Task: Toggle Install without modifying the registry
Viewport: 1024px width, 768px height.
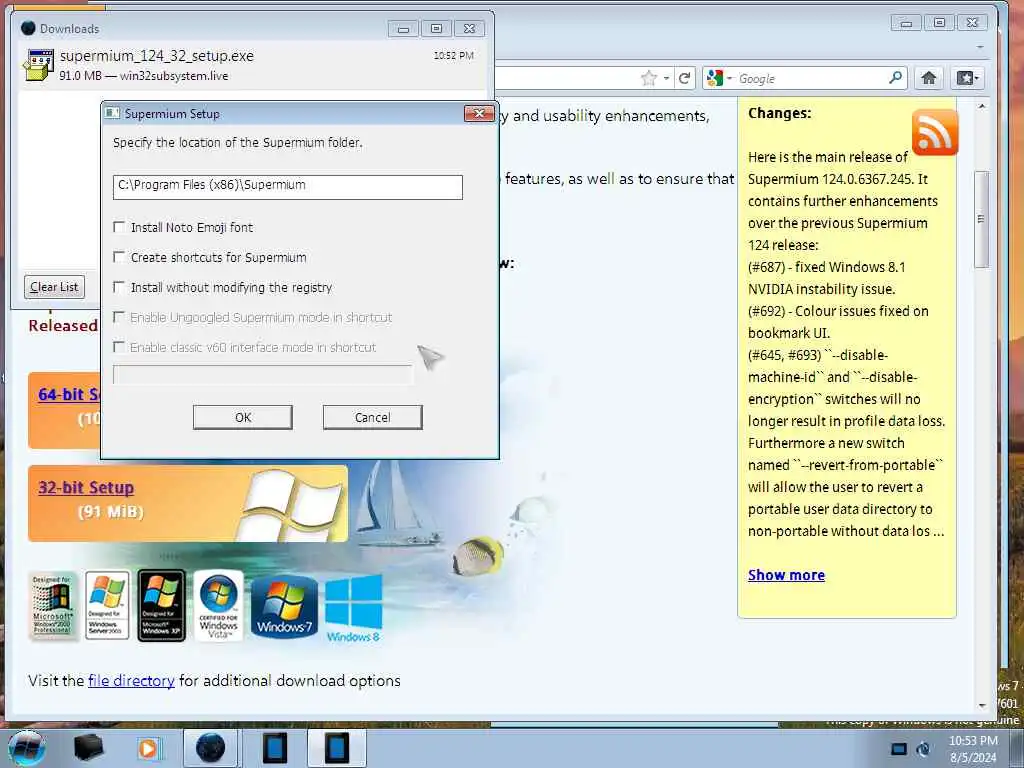Action: pos(119,287)
